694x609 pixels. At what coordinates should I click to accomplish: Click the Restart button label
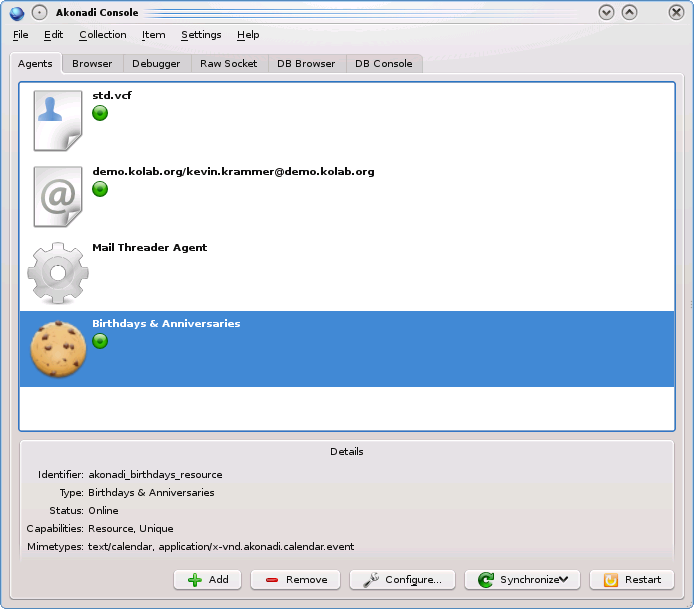643,579
